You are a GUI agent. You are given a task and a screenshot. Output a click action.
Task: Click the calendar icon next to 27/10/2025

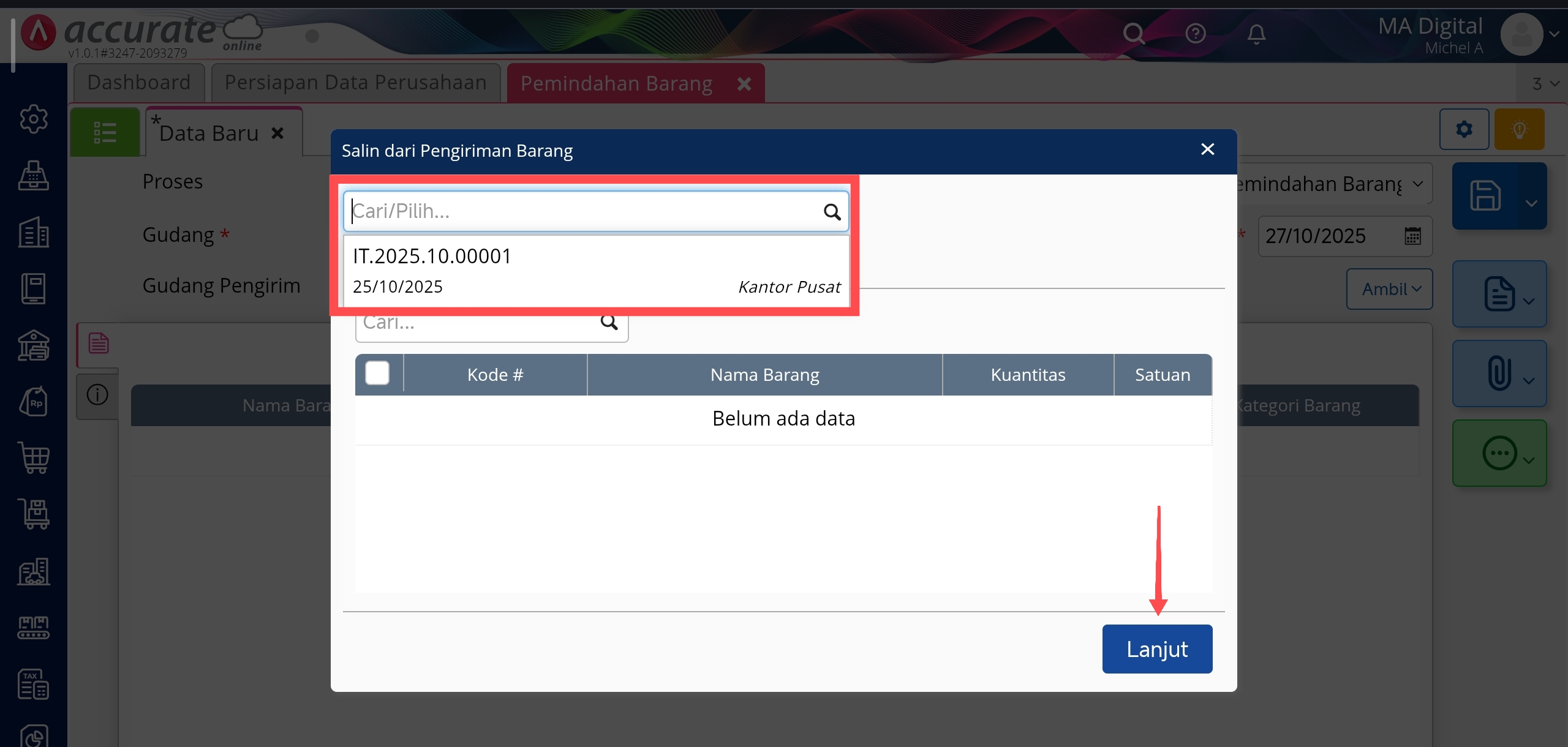coord(1412,236)
